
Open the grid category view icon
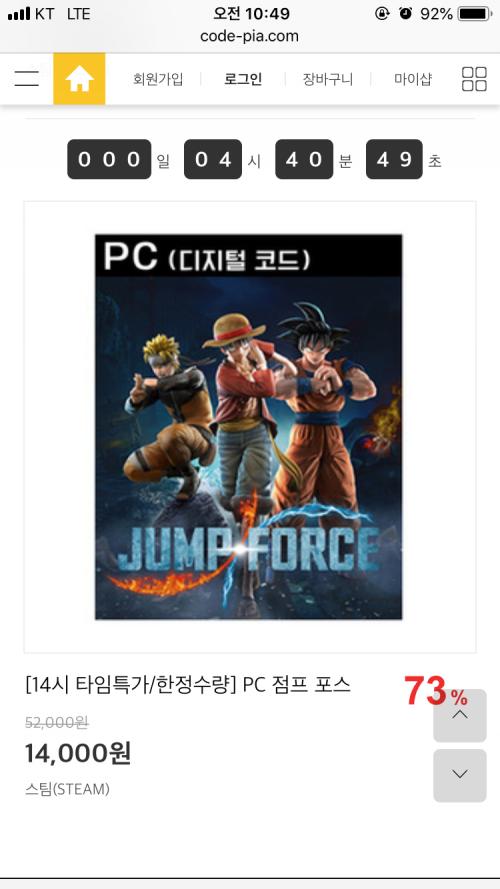coord(474,79)
